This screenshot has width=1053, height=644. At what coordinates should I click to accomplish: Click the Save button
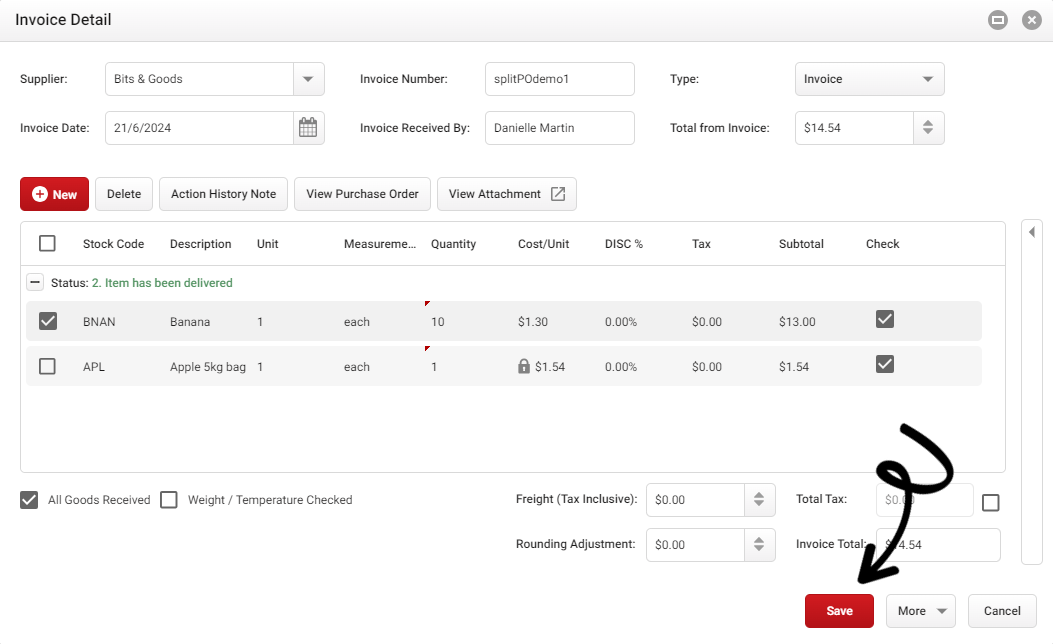click(x=839, y=611)
